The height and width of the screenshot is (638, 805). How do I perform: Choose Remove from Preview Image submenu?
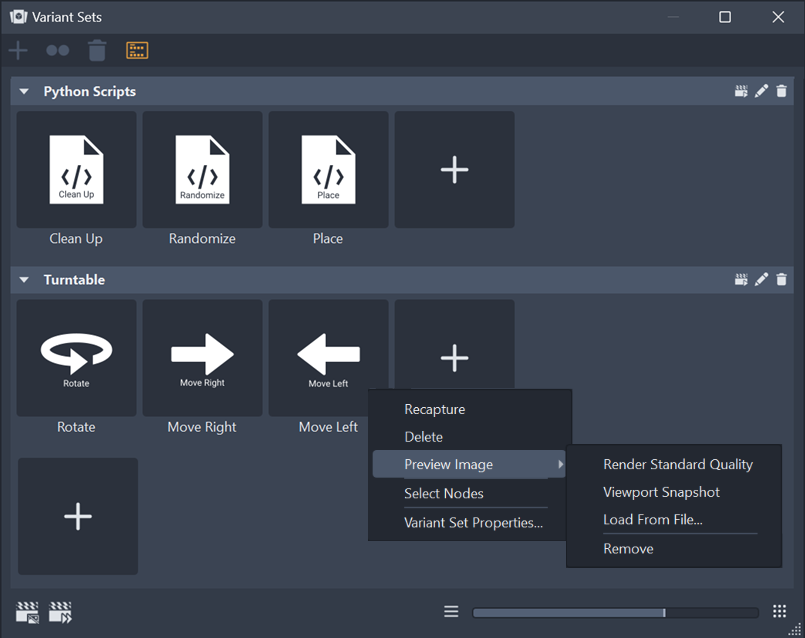[628, 549]
